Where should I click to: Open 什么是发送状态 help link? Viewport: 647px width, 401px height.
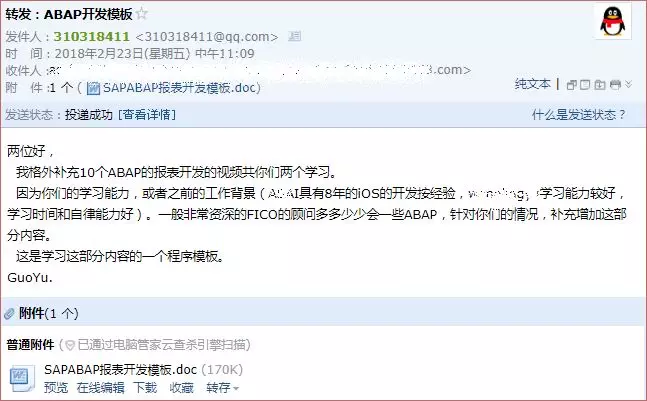click(579, 115)
